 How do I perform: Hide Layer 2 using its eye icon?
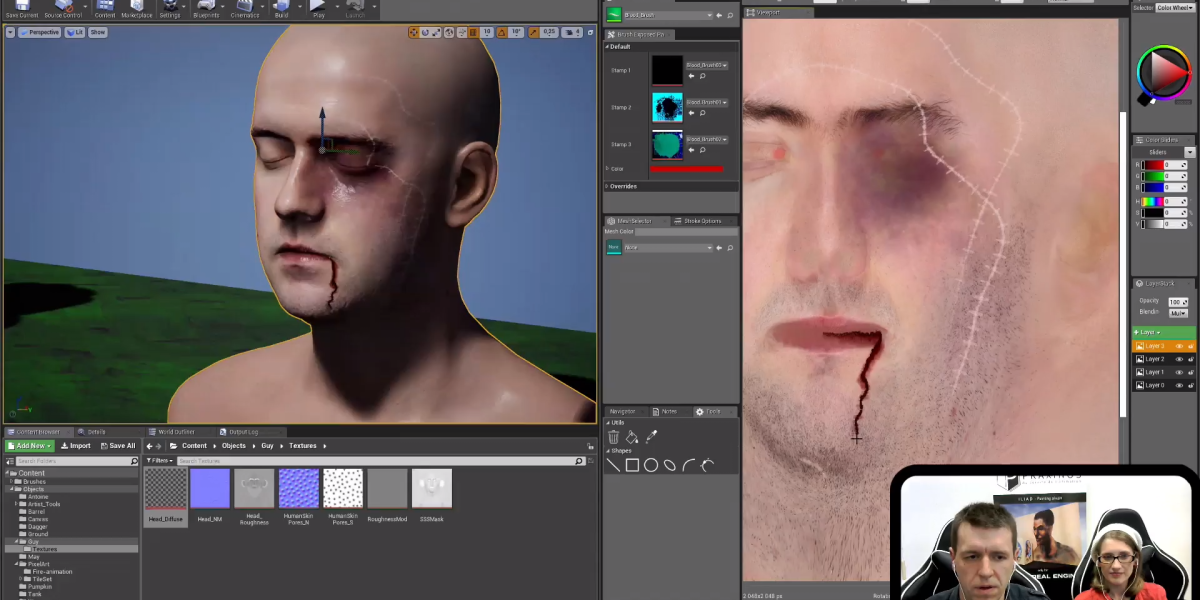pos(1179,359)
